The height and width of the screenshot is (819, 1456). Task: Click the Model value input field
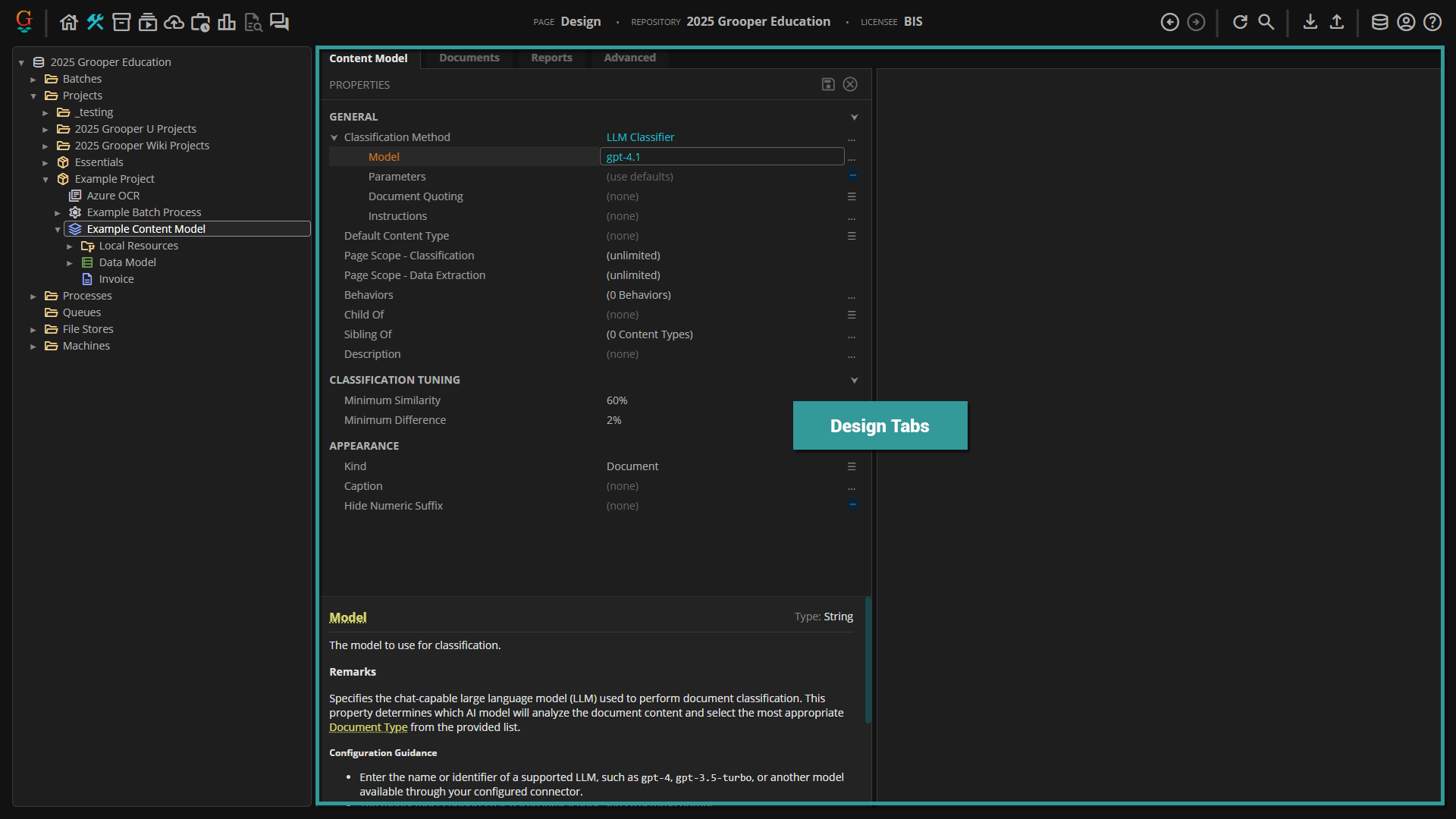[x=721, y=157]
